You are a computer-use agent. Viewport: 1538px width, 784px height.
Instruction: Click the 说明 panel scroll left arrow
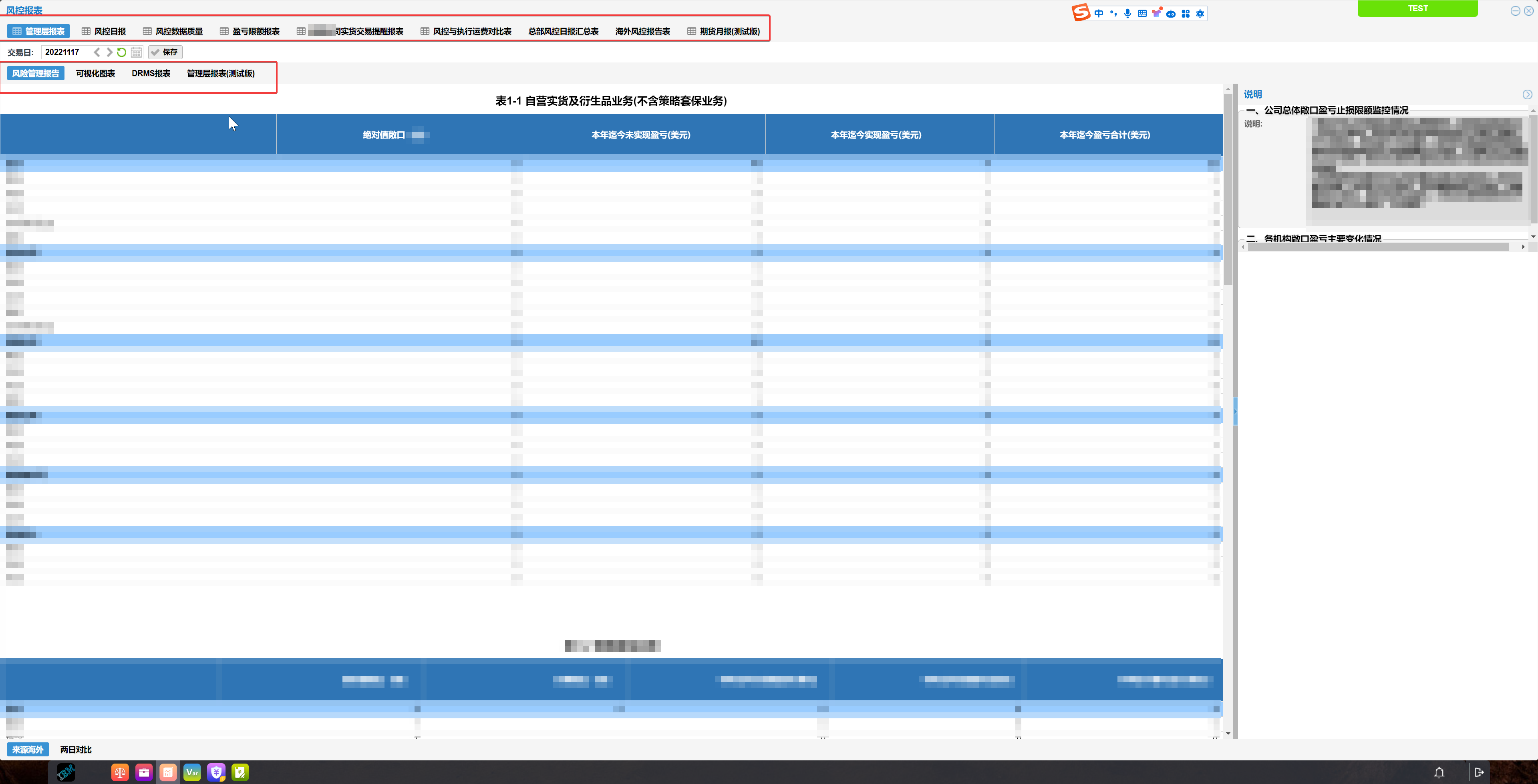point(1243,247)
